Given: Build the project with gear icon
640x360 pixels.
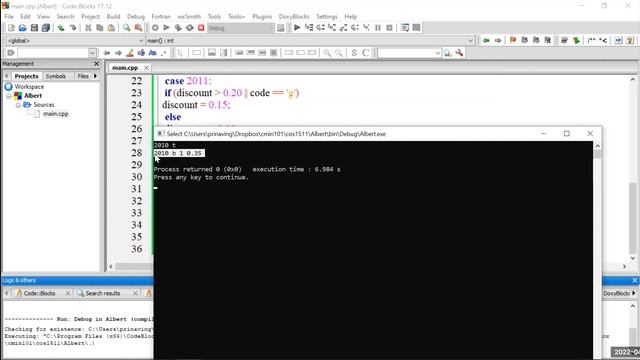Looking at the screenshot, I should pos(155,28).
